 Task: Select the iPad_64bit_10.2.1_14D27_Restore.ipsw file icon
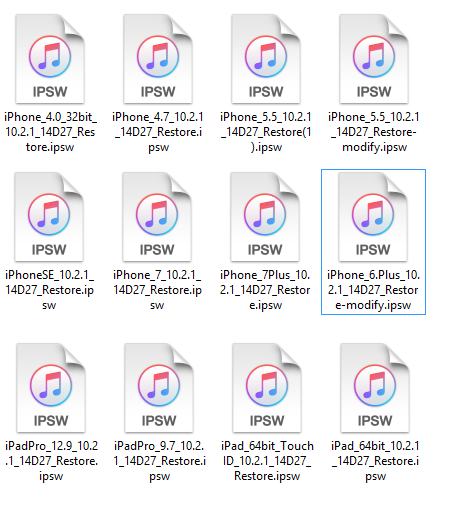375,388
